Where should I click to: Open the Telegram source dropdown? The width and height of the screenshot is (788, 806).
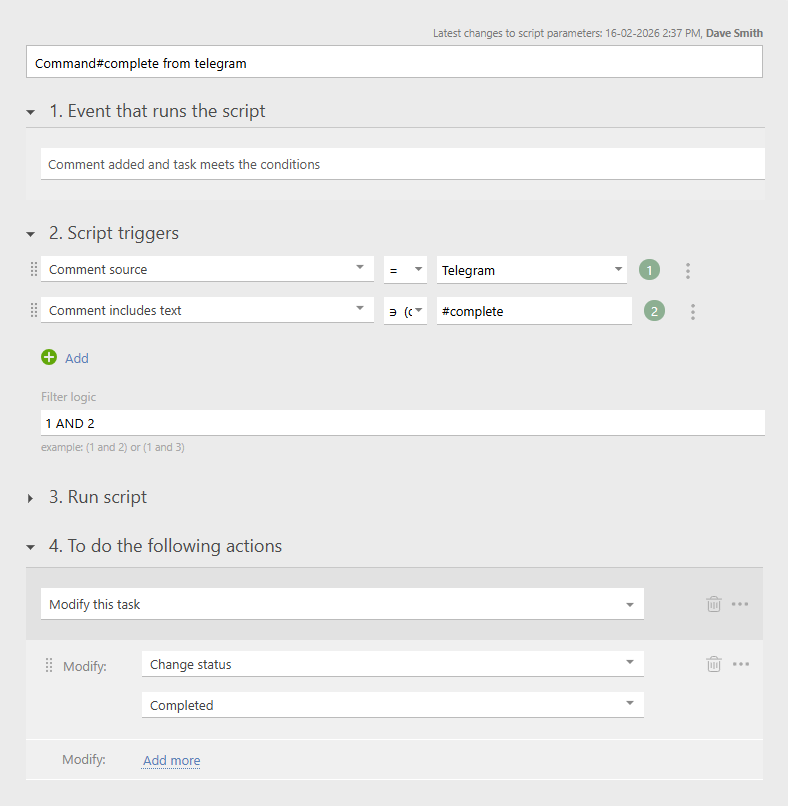point(531,270)
